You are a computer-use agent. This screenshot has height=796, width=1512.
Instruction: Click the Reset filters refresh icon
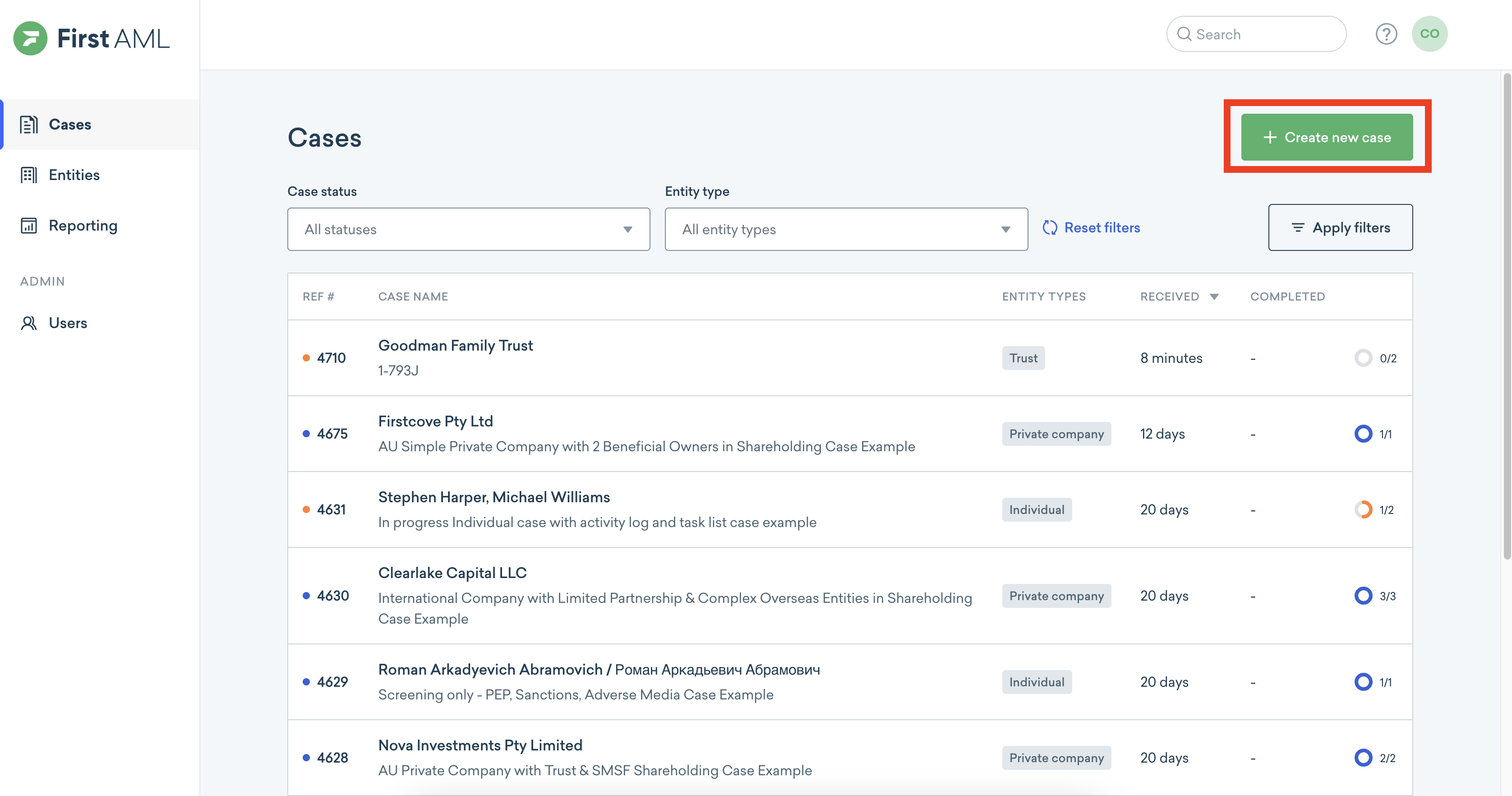tap(1050, 228)
